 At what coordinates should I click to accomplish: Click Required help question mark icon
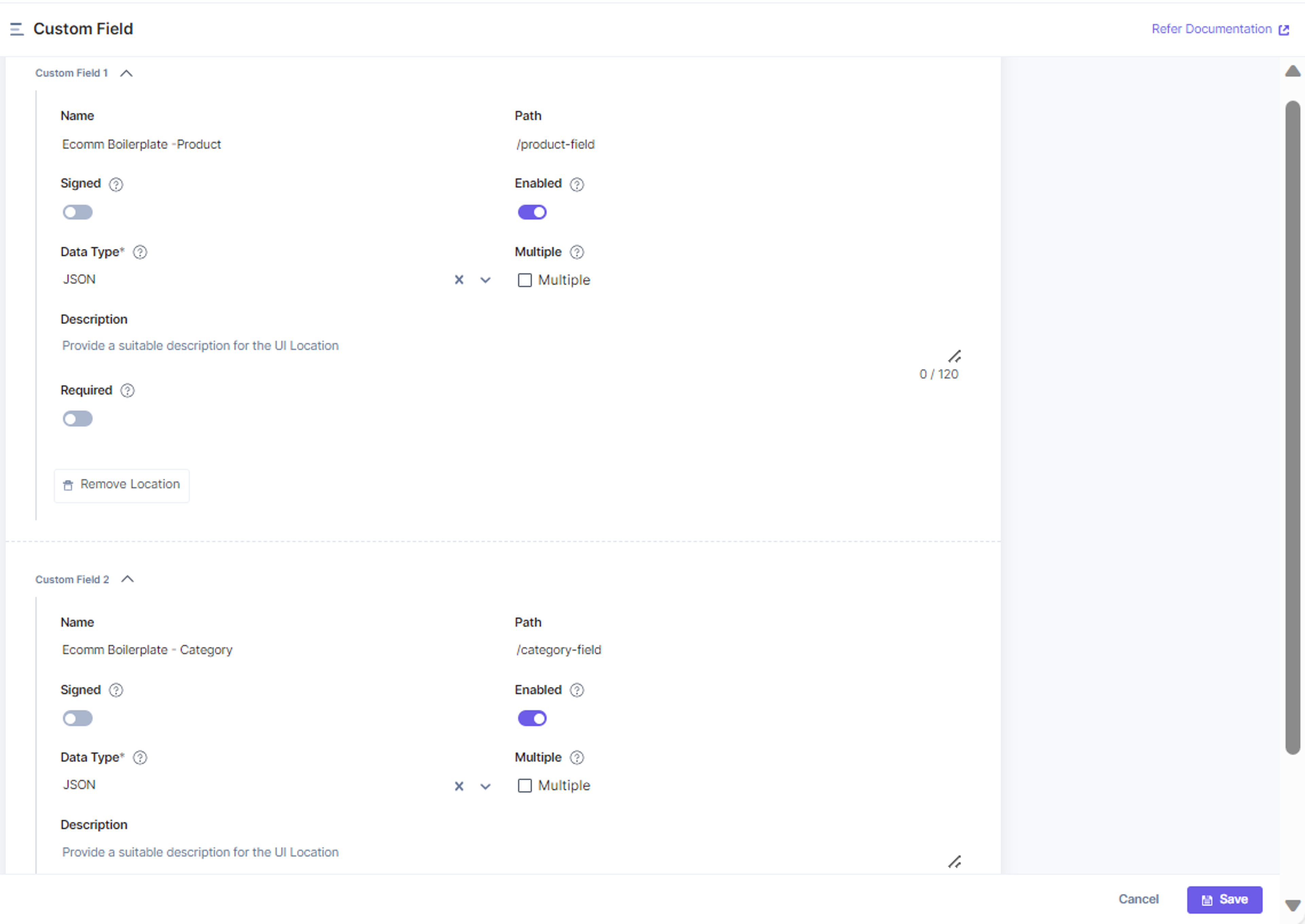coord(127,390)
